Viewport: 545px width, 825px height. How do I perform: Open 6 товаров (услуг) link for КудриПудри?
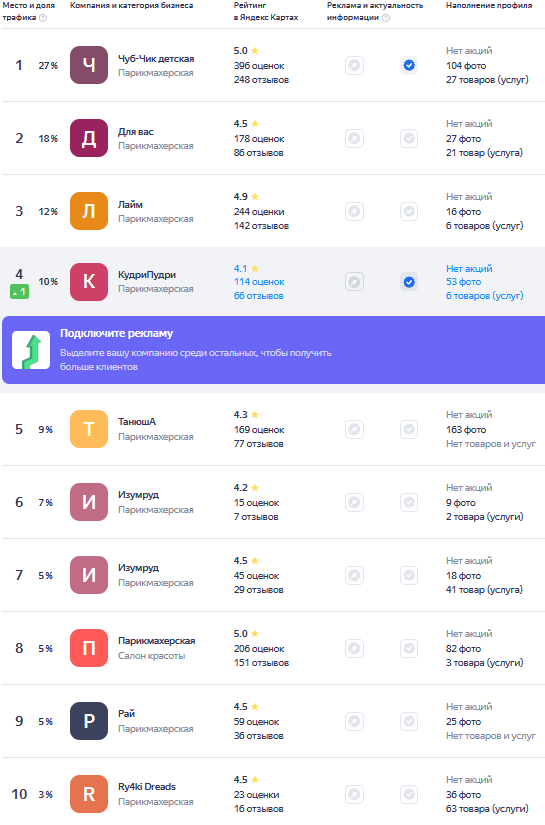(x=485, y=296)
